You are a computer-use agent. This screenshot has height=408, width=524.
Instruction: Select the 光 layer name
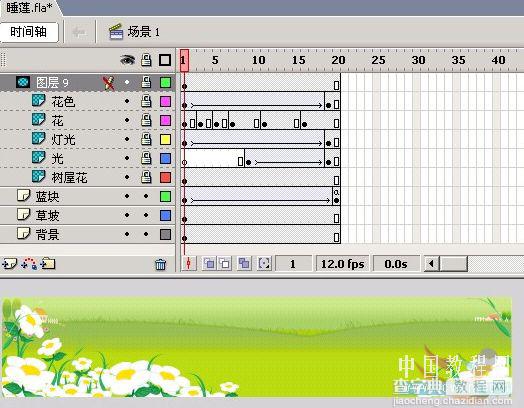57,158
